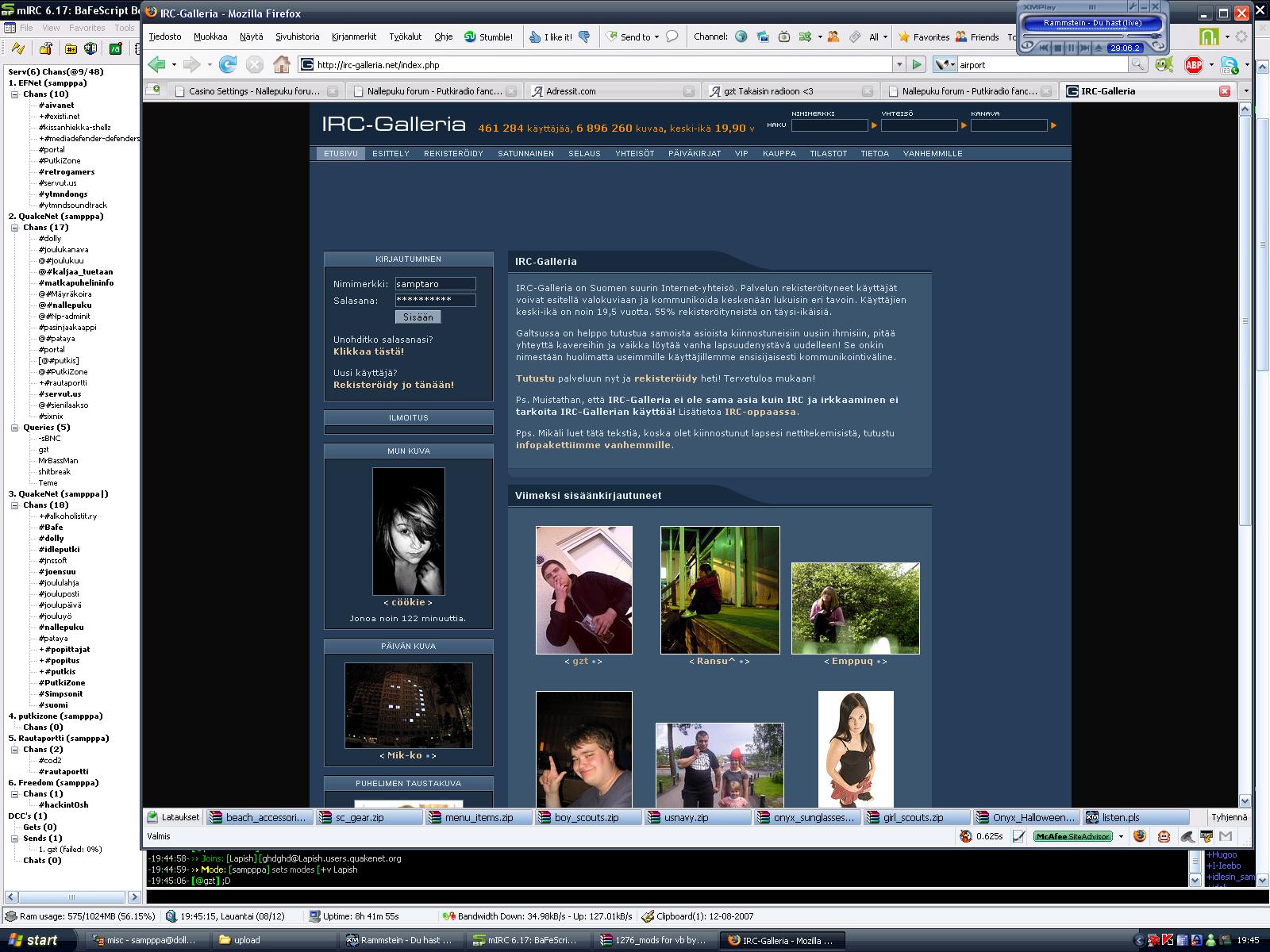Click the Firefox home icon
This screenshot has height=952, width=1270.
[x=281, y=64]
